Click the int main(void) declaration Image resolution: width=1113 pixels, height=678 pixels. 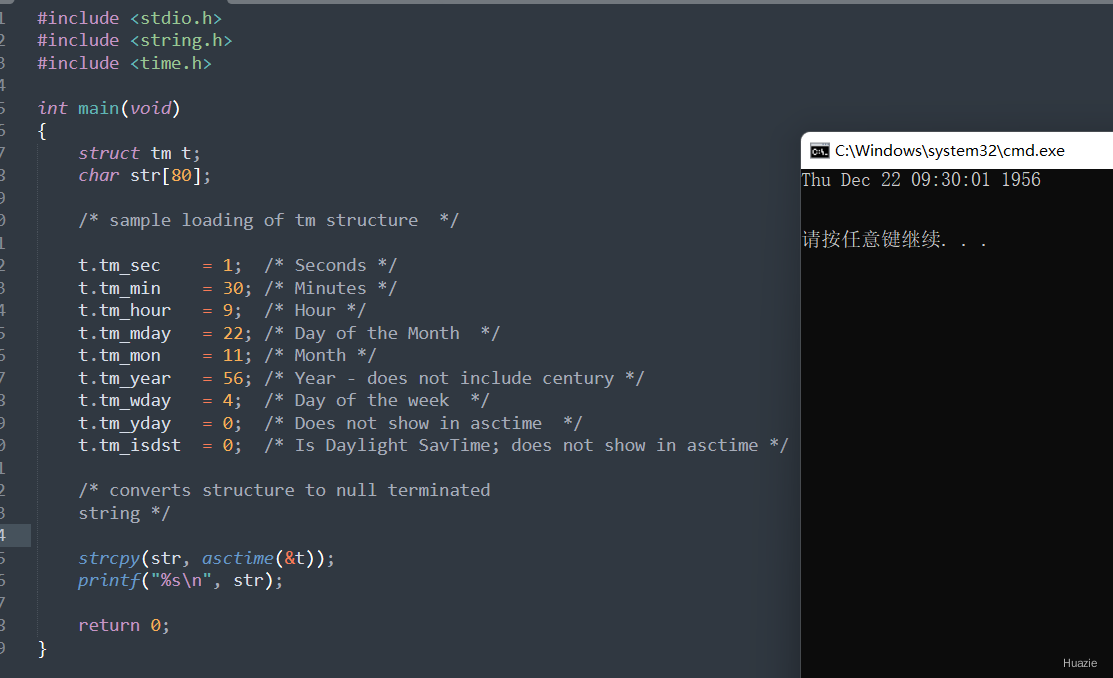click(x=109, y=108)
